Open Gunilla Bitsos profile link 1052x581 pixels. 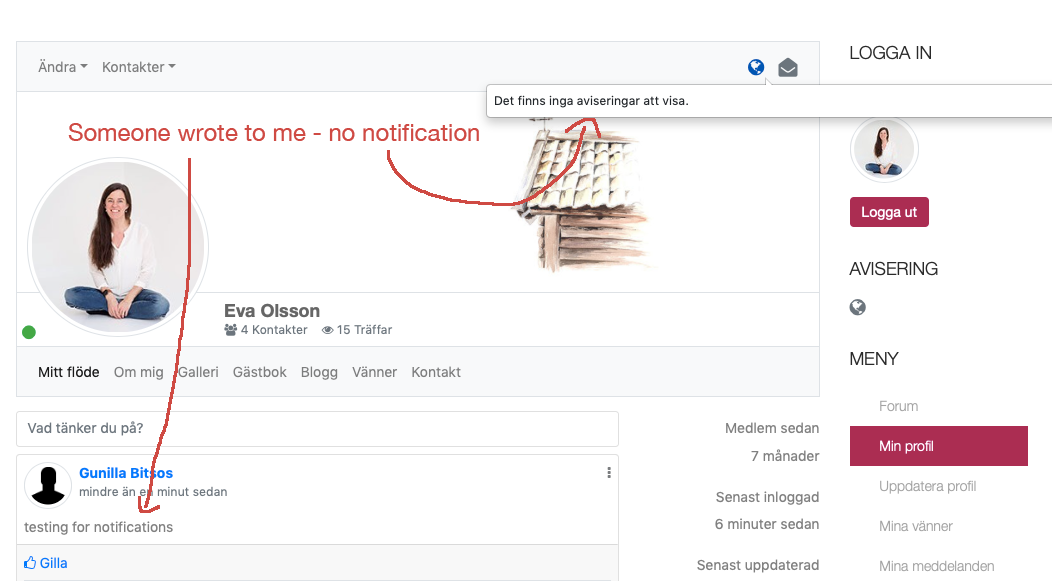126,473
